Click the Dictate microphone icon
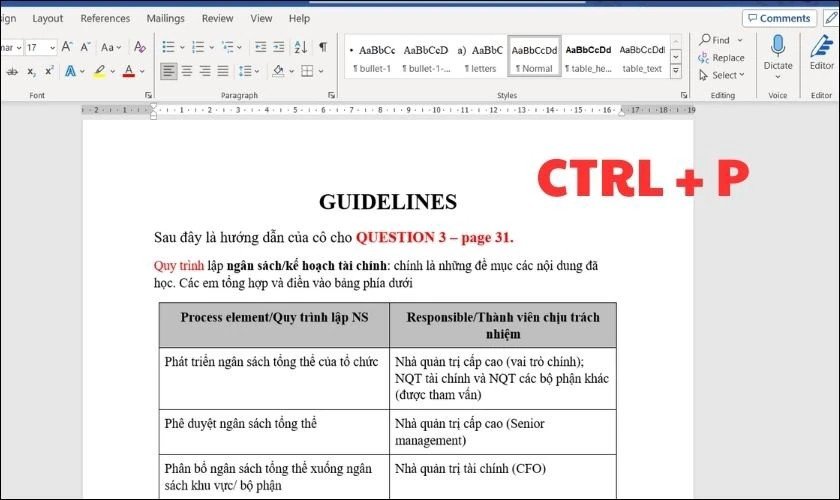 [x=778, y=46]
